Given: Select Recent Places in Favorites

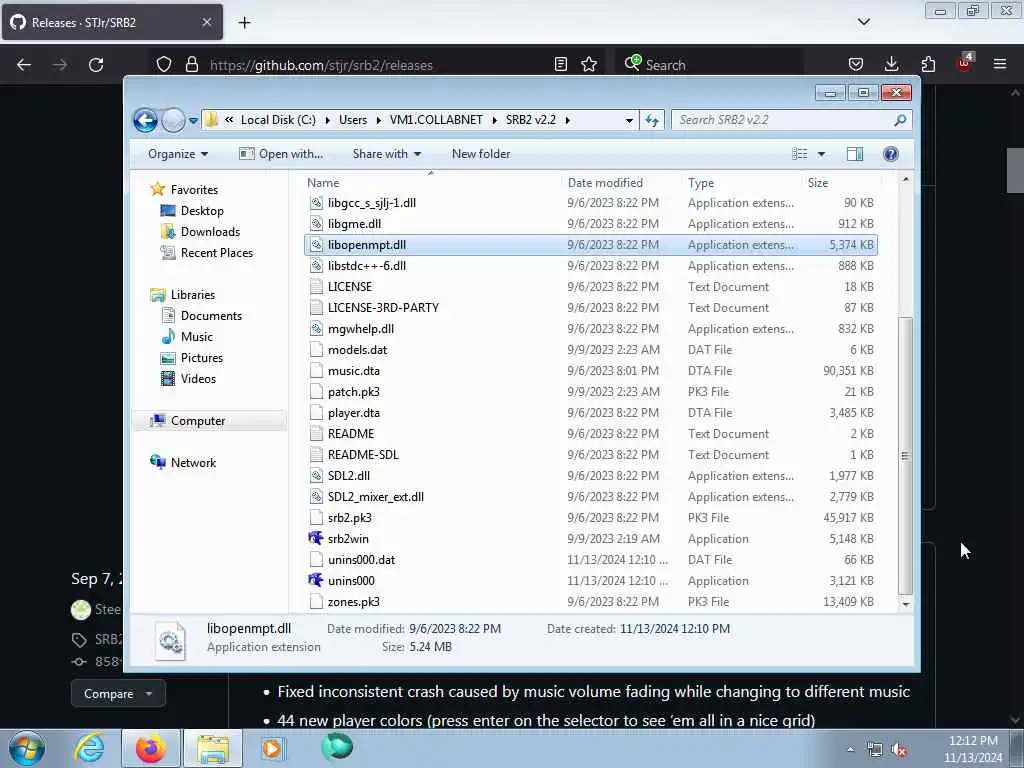Looking at the screenshot, I should tap(216, 253).
